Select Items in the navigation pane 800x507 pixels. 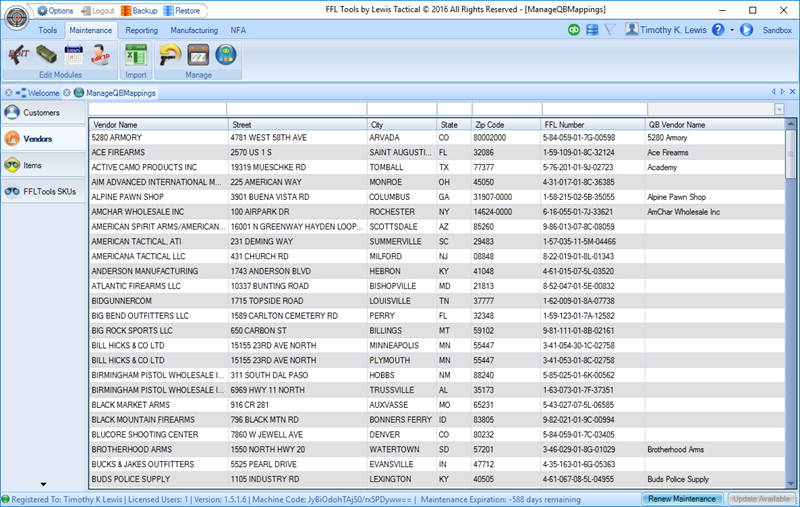[x=43, y=165]
